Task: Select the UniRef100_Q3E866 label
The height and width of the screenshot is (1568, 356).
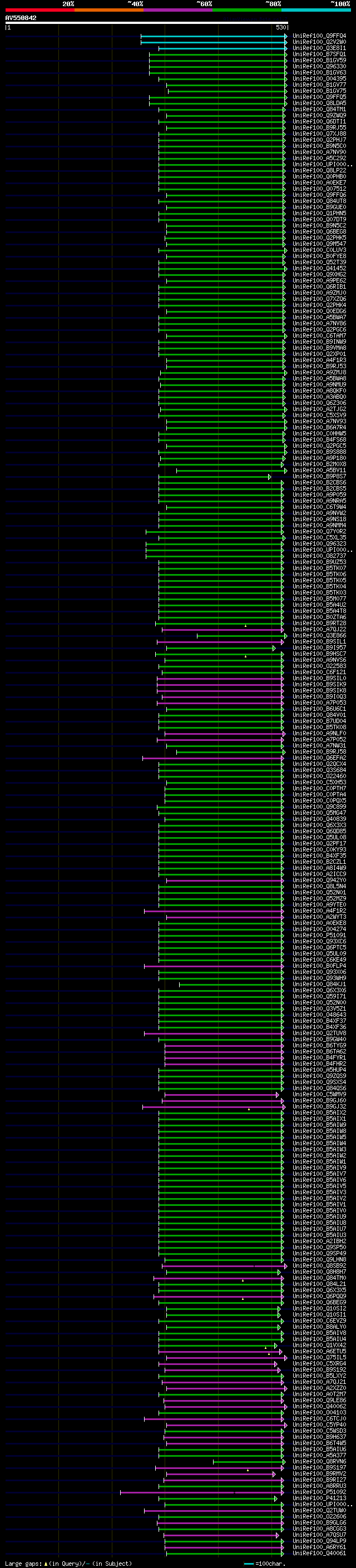Action: 319,635
